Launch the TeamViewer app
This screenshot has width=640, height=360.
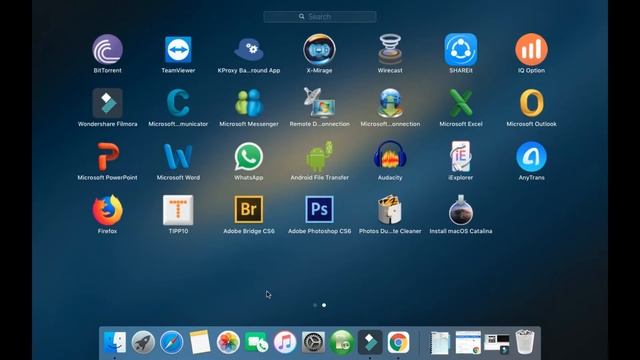(178, 49)
